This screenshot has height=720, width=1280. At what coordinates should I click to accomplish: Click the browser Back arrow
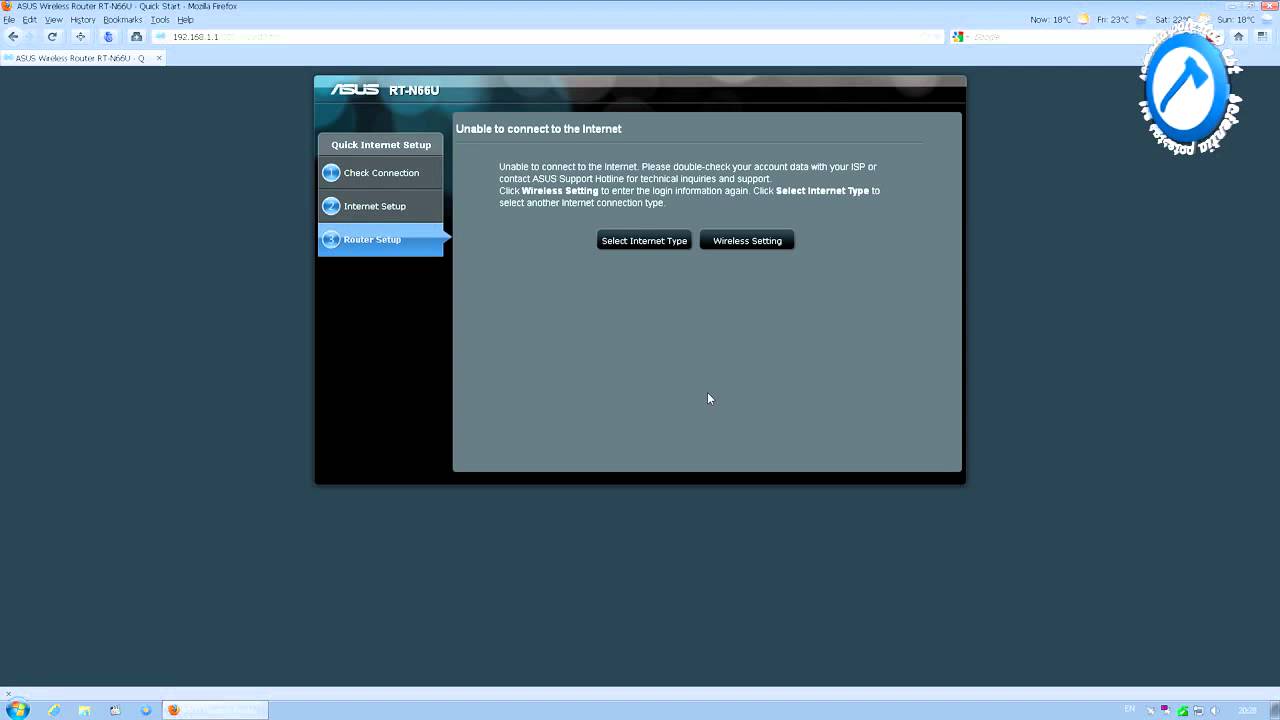tap(13, 37)
